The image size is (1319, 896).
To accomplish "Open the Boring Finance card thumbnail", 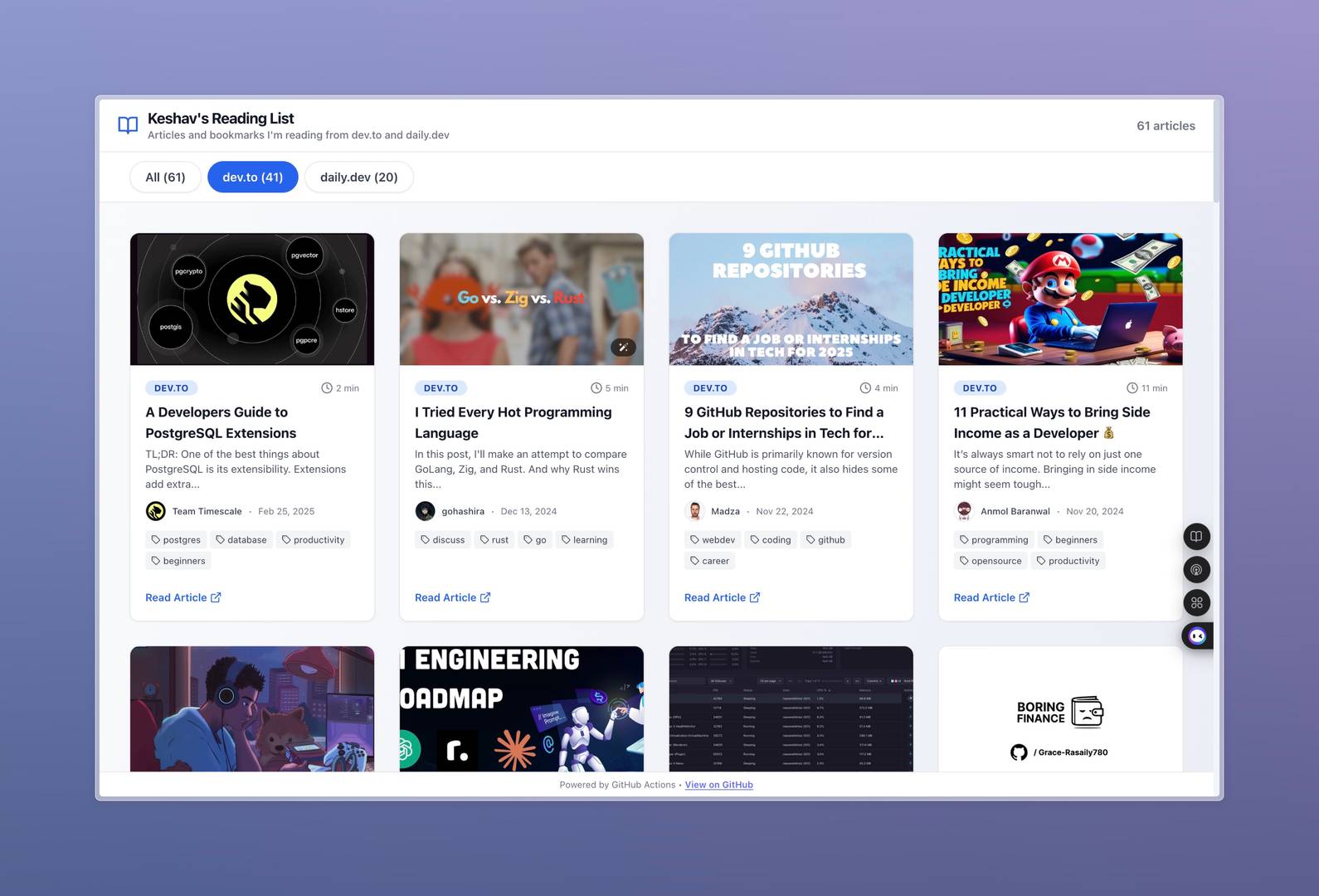I will 1060,709.
